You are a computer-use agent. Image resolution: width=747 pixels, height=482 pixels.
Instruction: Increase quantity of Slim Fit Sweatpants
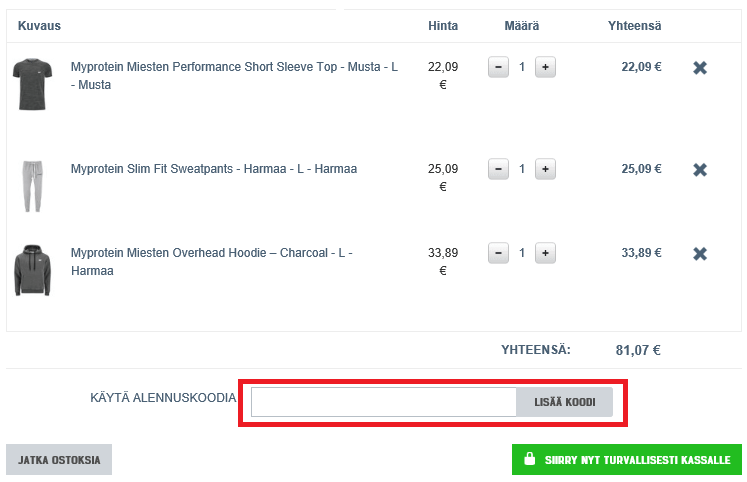pos(545,169)
